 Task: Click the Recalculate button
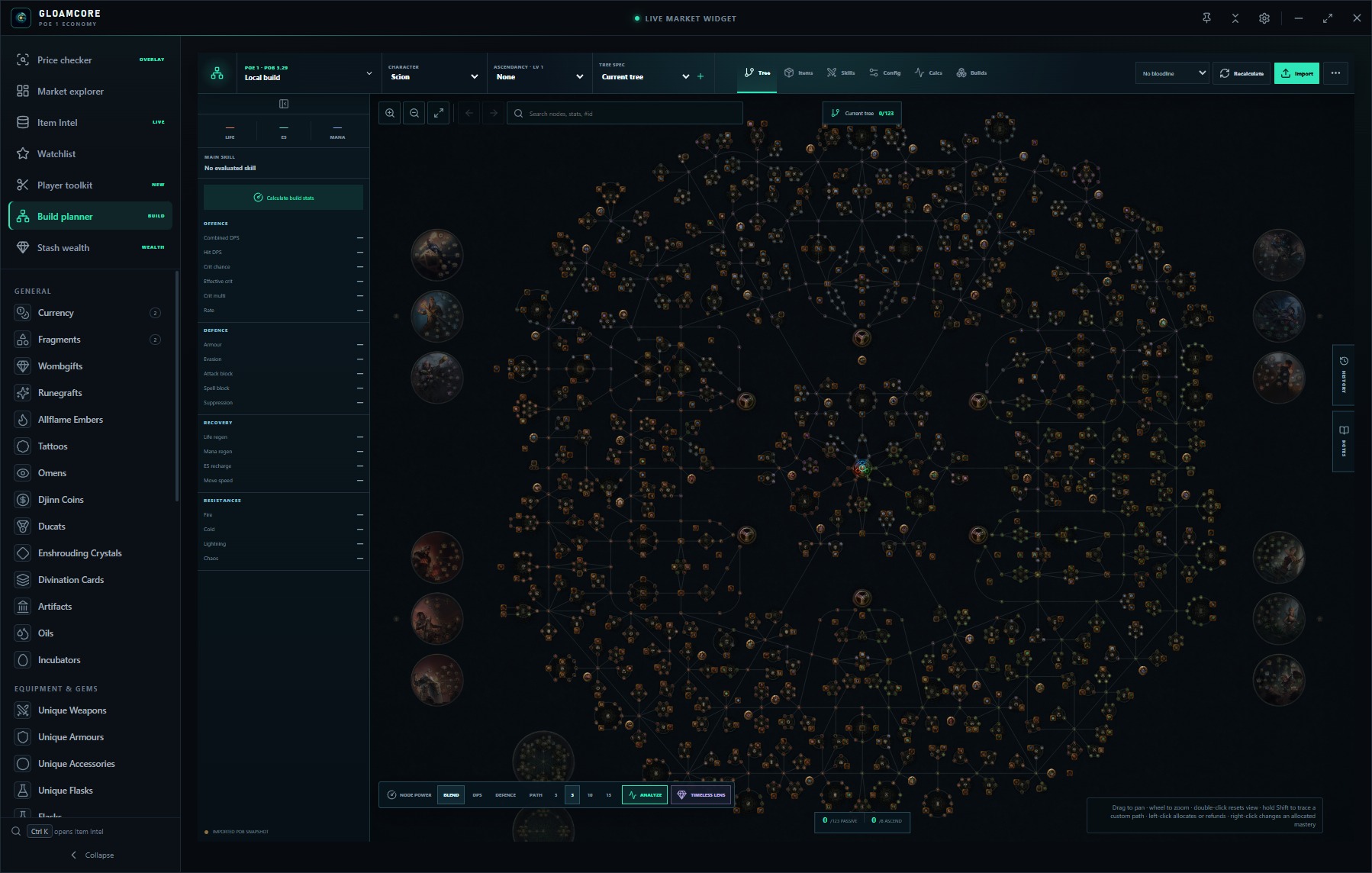click(1242, 73)
